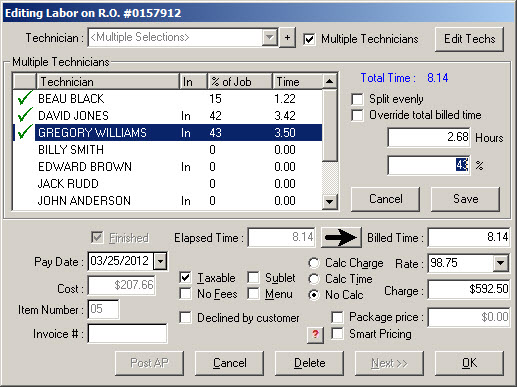Click the plus button beside Technician dropdown
This screenshot has width=517, height=387.
[x=287, y=38]
